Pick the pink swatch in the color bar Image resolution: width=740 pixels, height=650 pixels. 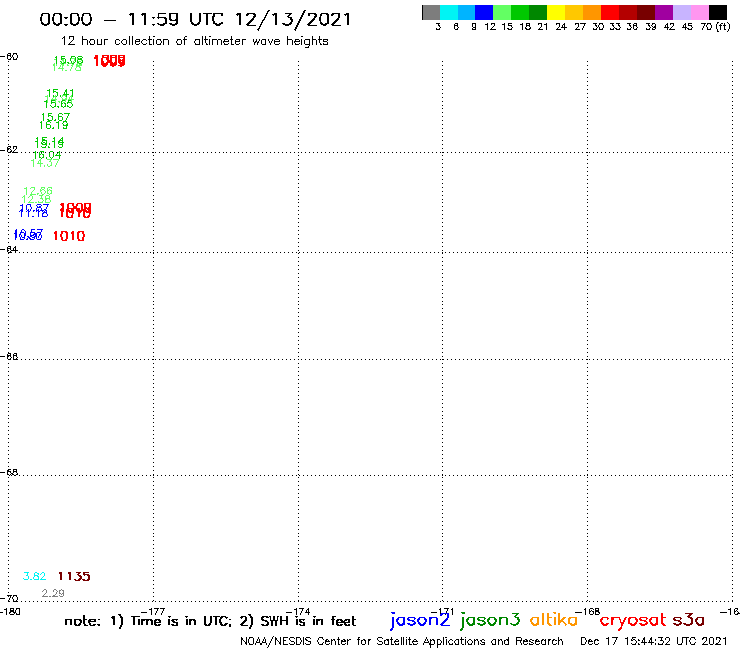(x=700, y=12)
